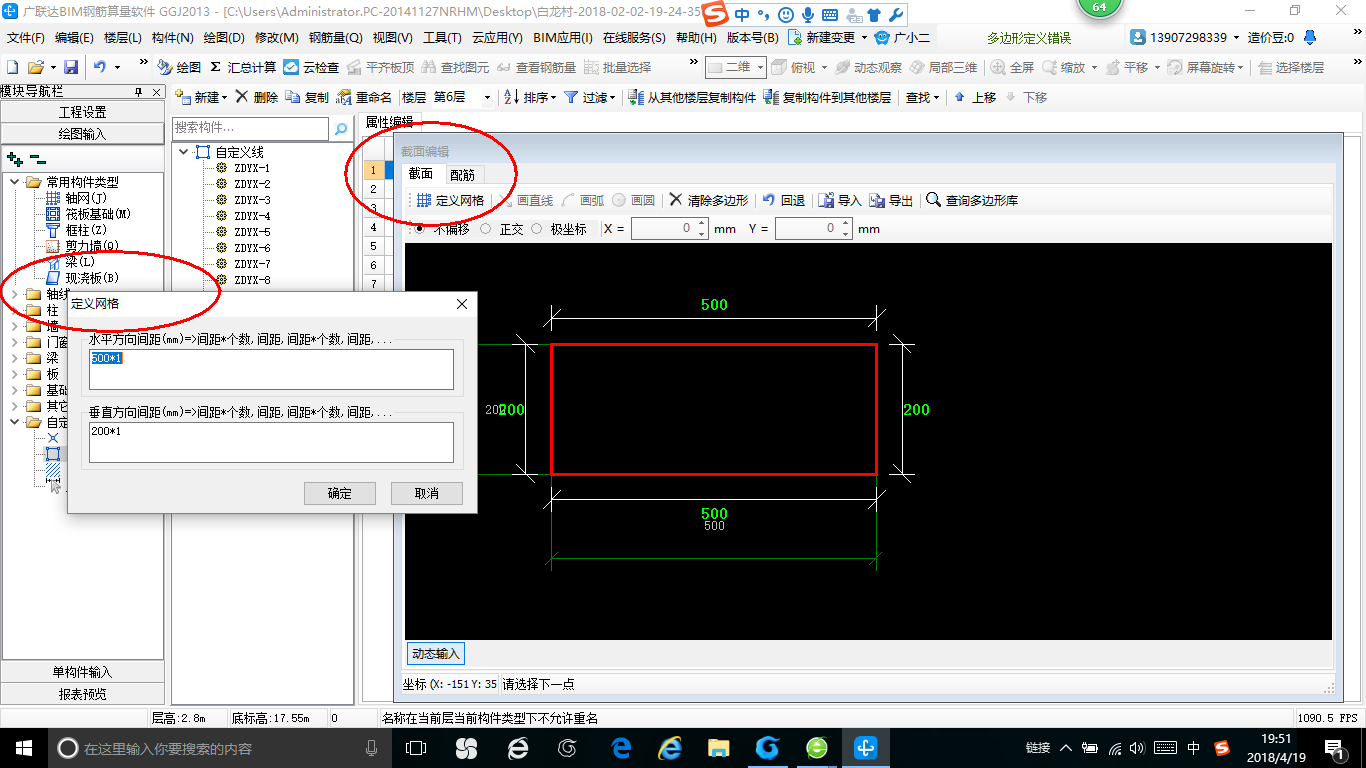The image size is (1366, 768).
Task: Click 导入 import icon
Action: (840, 200)
